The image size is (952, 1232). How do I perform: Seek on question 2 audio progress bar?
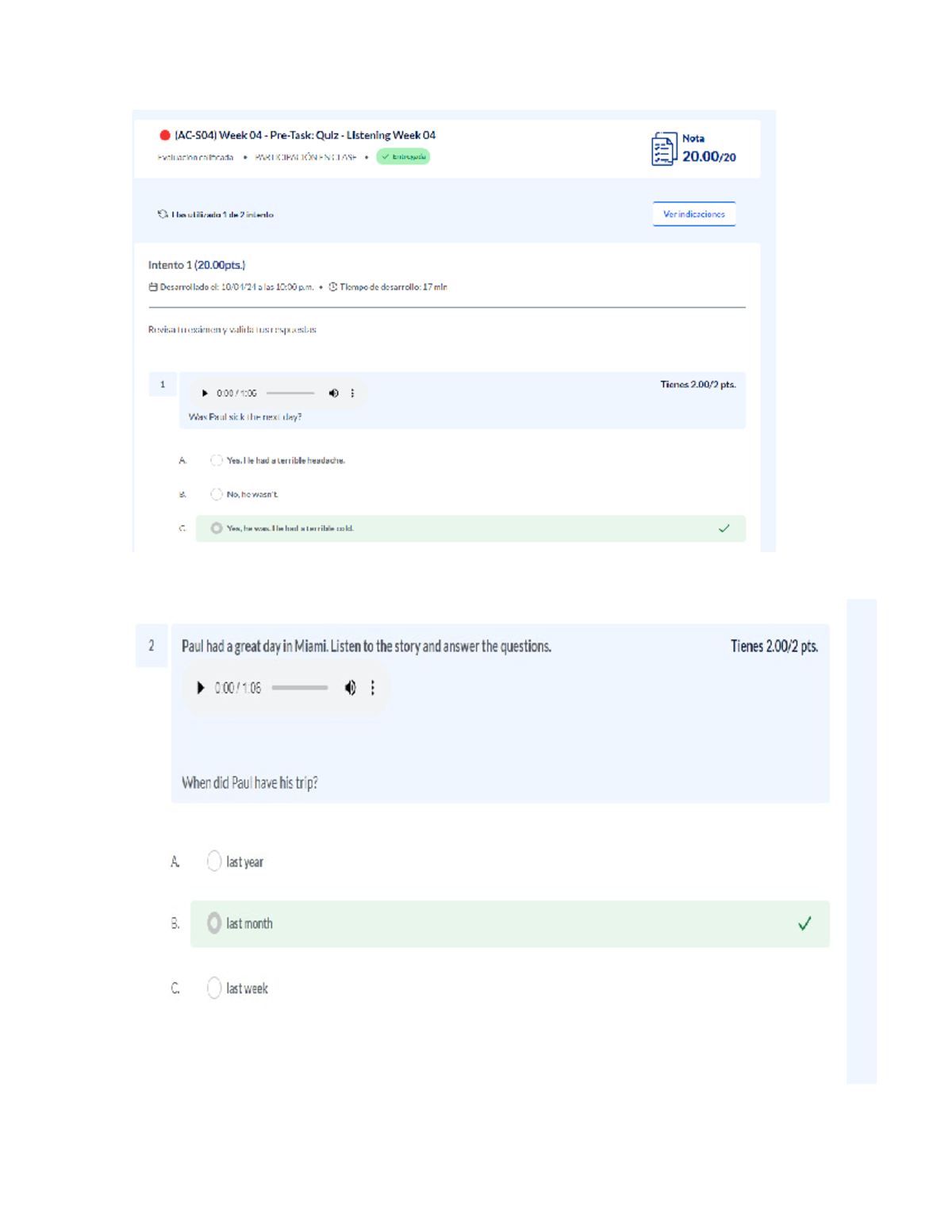point(300,688)
